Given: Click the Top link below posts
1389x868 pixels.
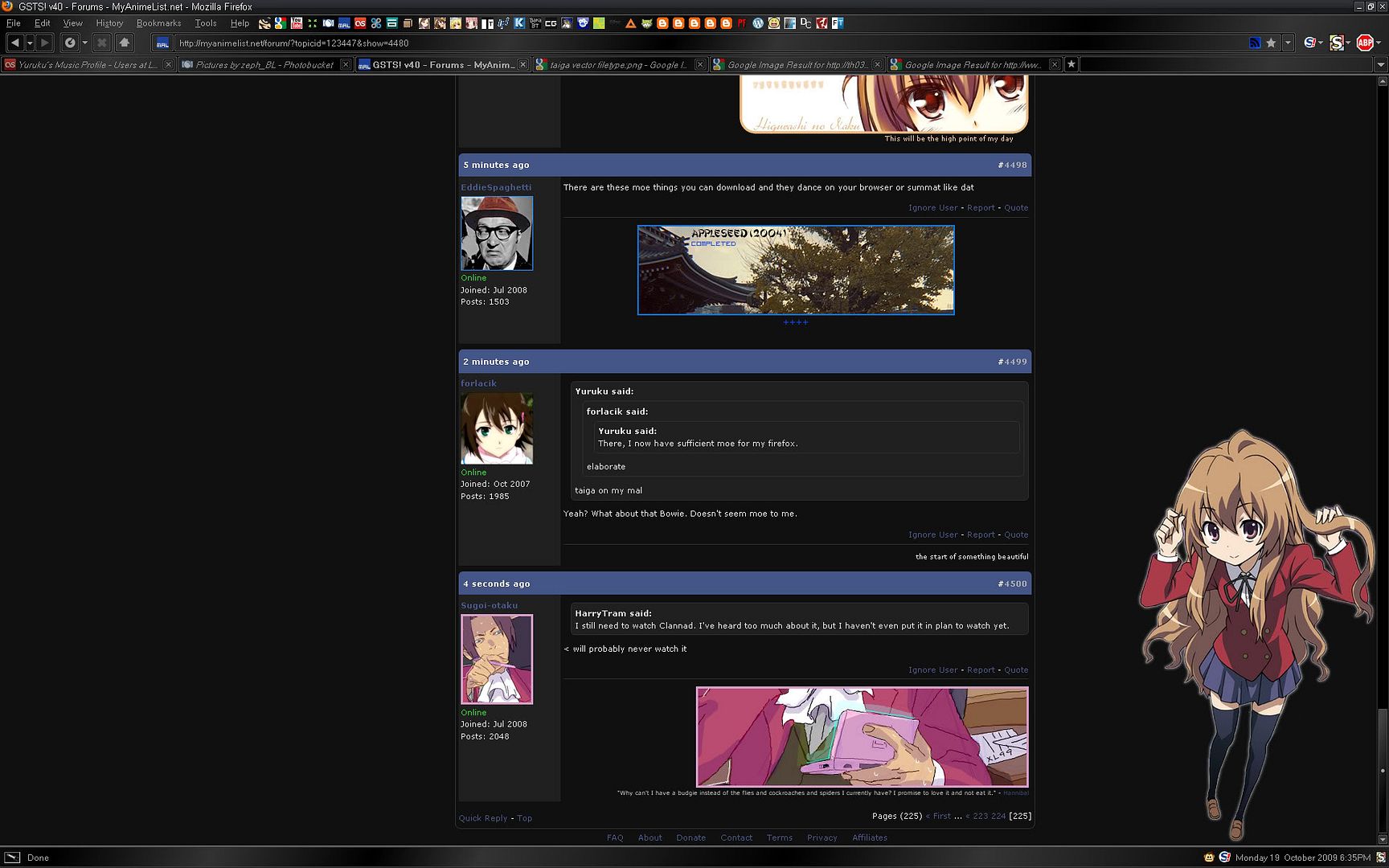Looking at the screenshot, I should pos(524,818).
